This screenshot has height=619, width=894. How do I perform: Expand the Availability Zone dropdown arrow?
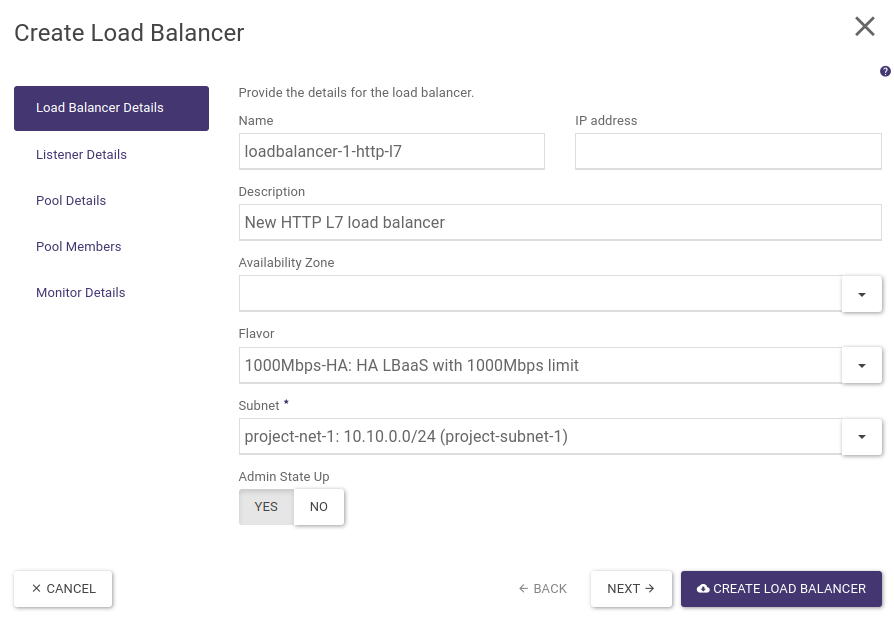click(861, 294)
